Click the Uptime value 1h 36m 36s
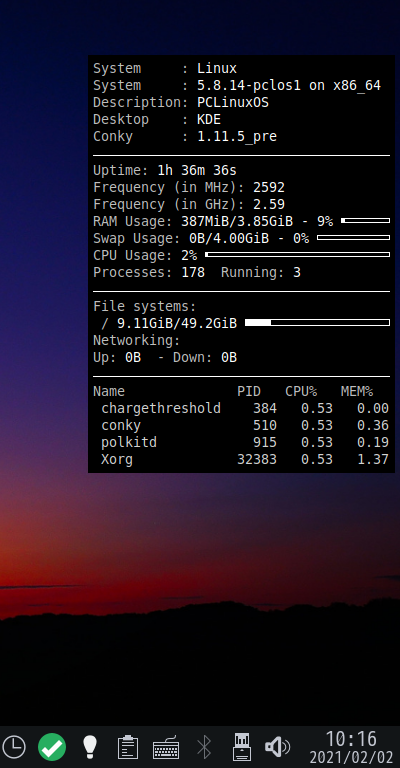The width and height of the screenshot is (400, 768). point(197,170)
